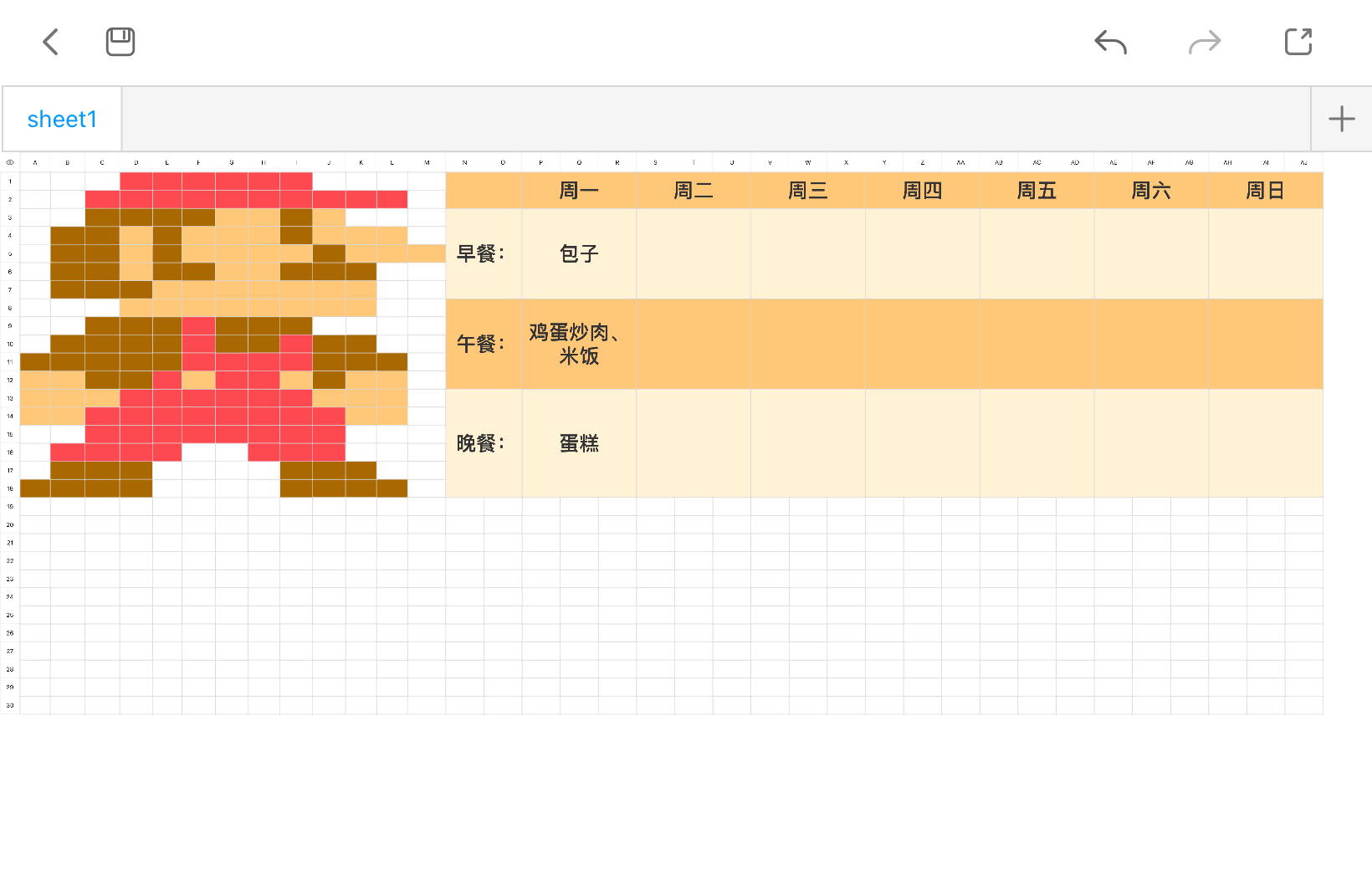
Task: Select column D header
Action: pyautogui.click(x=136, y=162)
